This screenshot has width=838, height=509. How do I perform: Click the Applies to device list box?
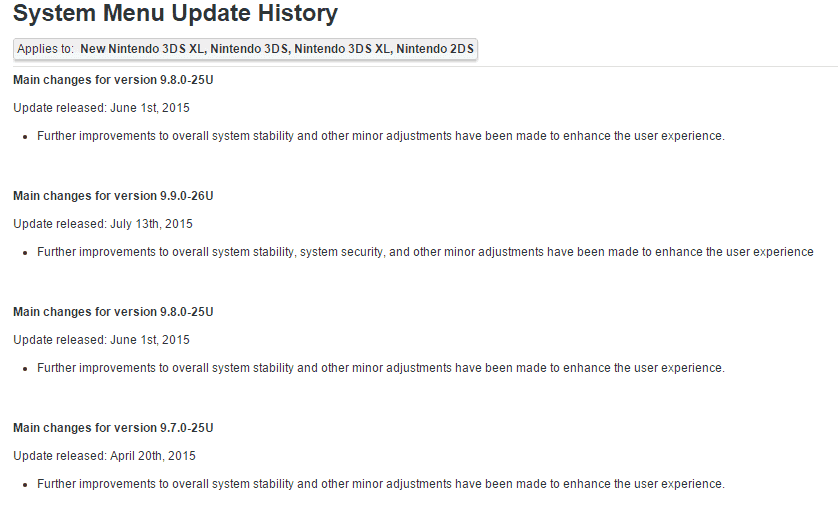click(x=245, y=49)
